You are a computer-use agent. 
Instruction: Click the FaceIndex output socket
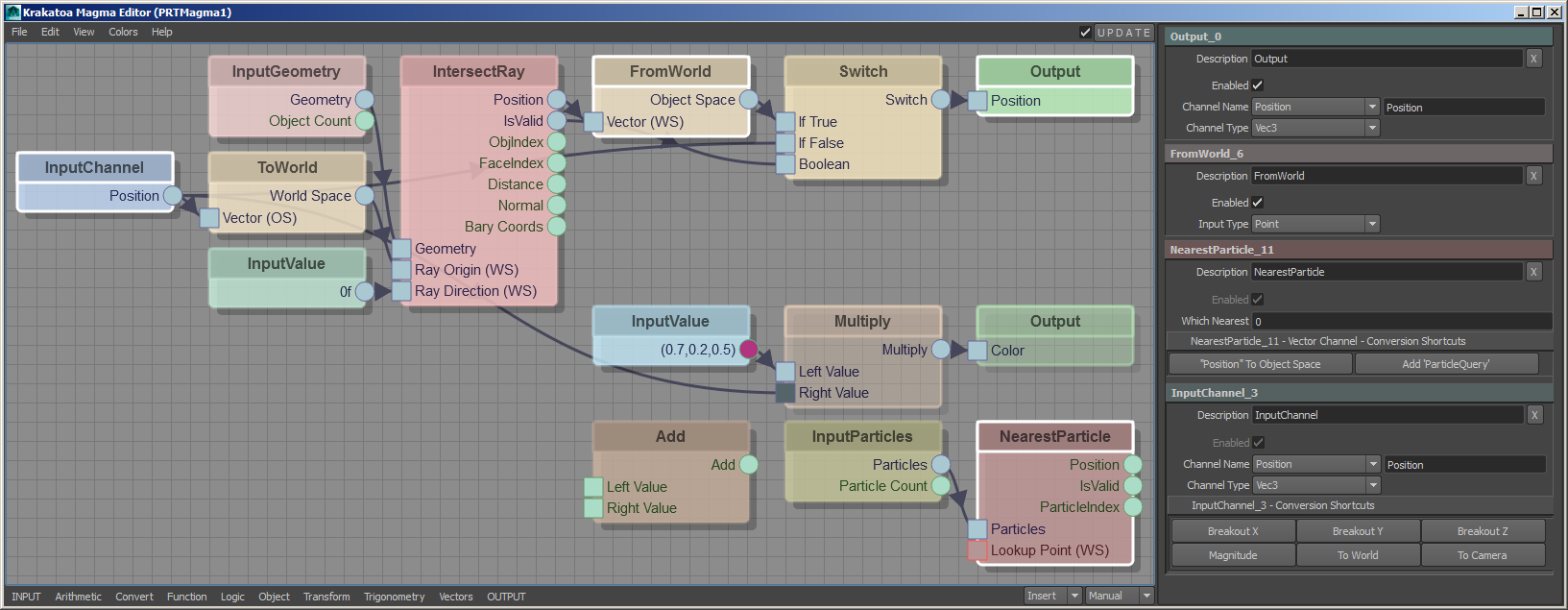coord(557,162)
